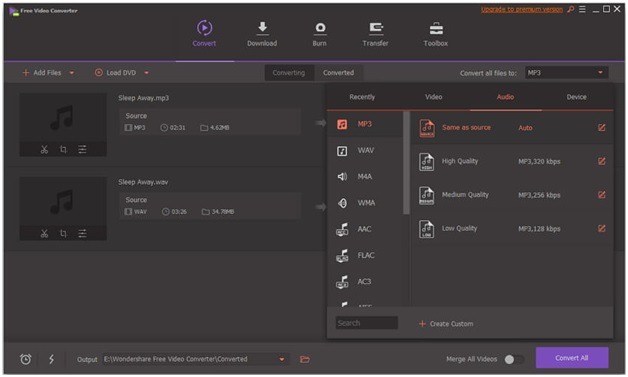628x377 pixels.
Task: Choose the AC3 format in the list
Action: coord(365,282)
